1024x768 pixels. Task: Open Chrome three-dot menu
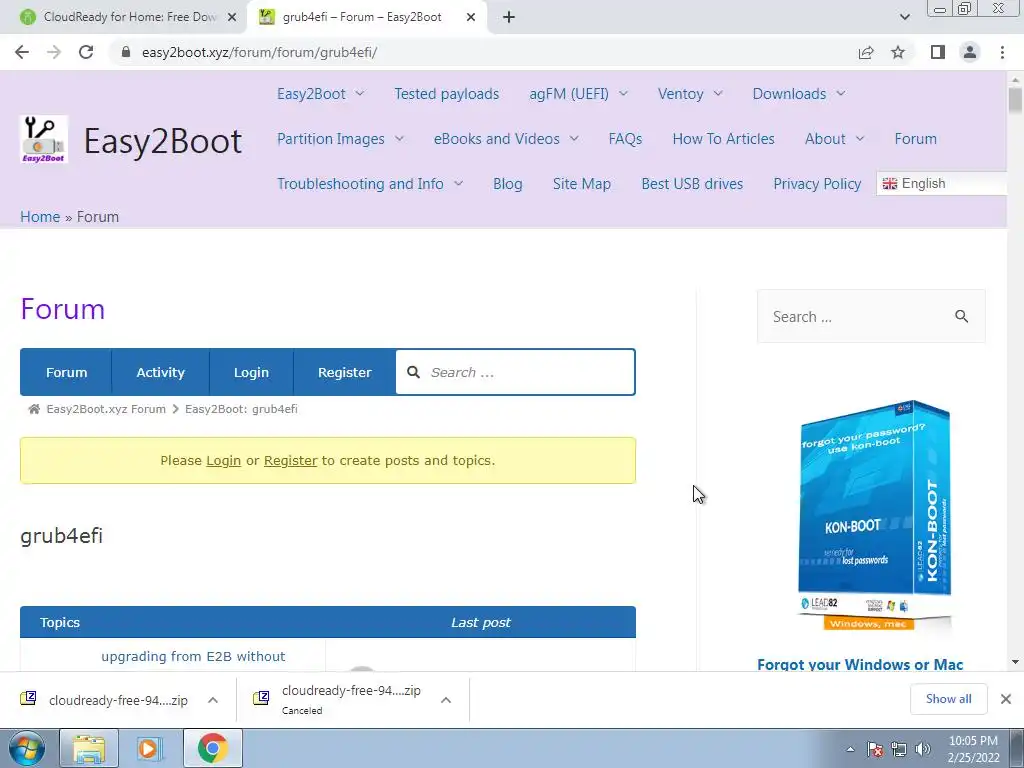[1002, 52]
